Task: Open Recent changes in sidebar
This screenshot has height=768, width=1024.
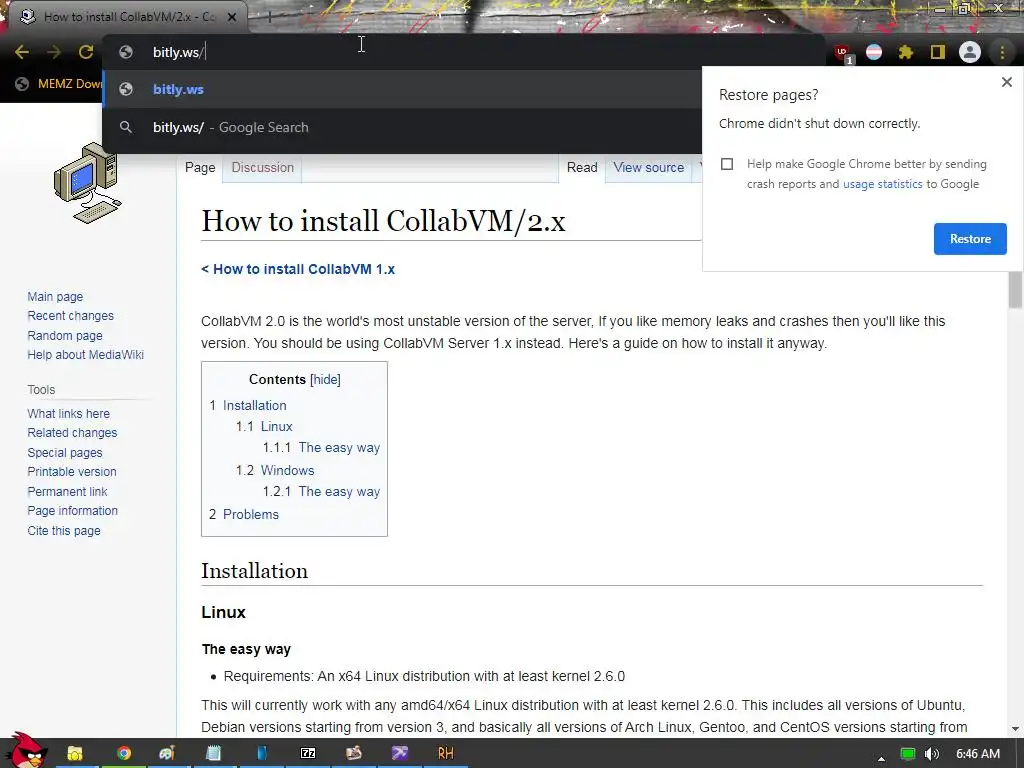Action: (x=71, y=316)
